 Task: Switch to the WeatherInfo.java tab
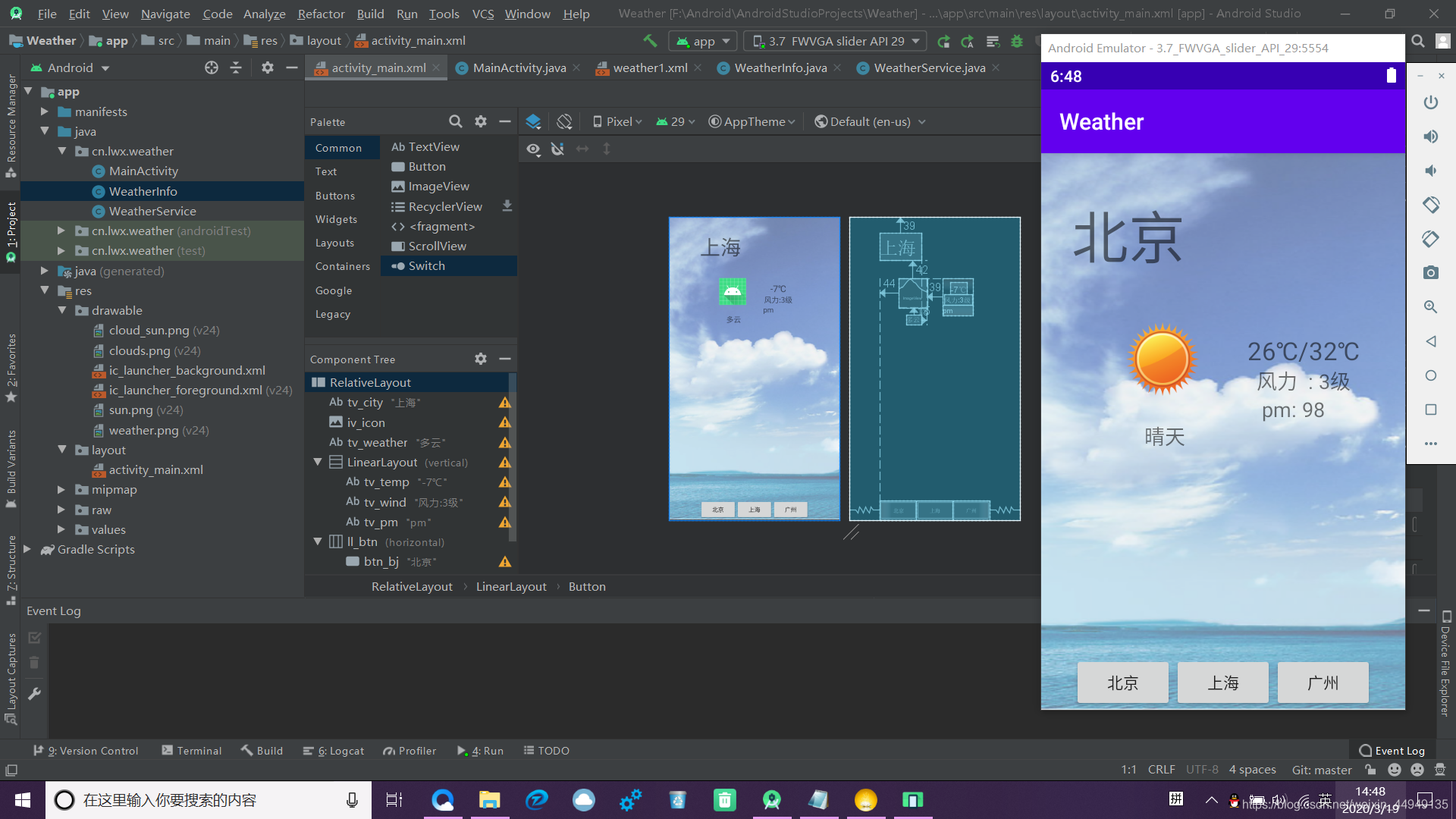tap(780, 68)
